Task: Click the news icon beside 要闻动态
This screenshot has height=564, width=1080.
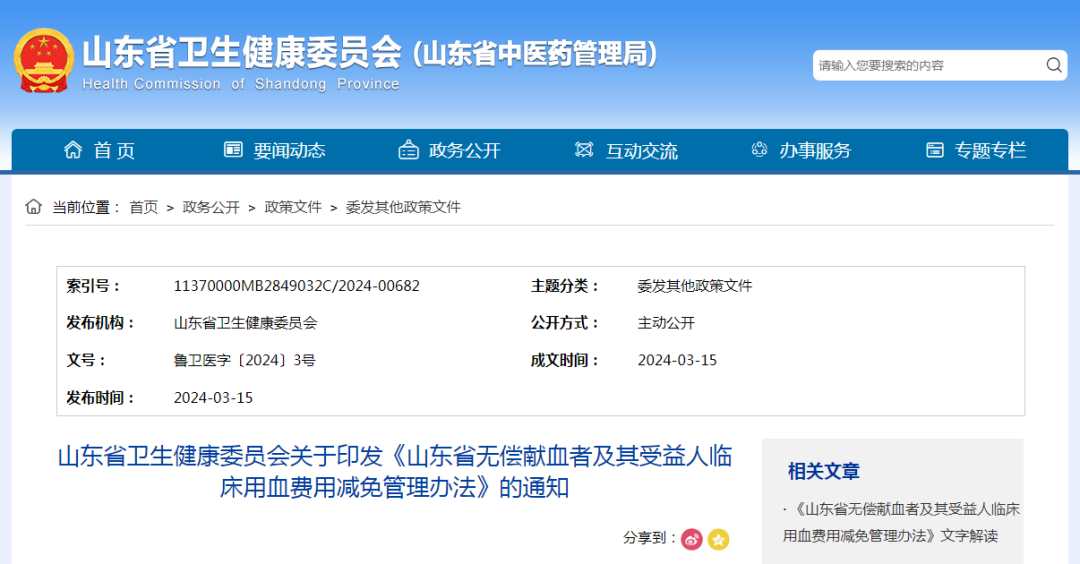Action: pyautogui.click(x=233, y=149)
